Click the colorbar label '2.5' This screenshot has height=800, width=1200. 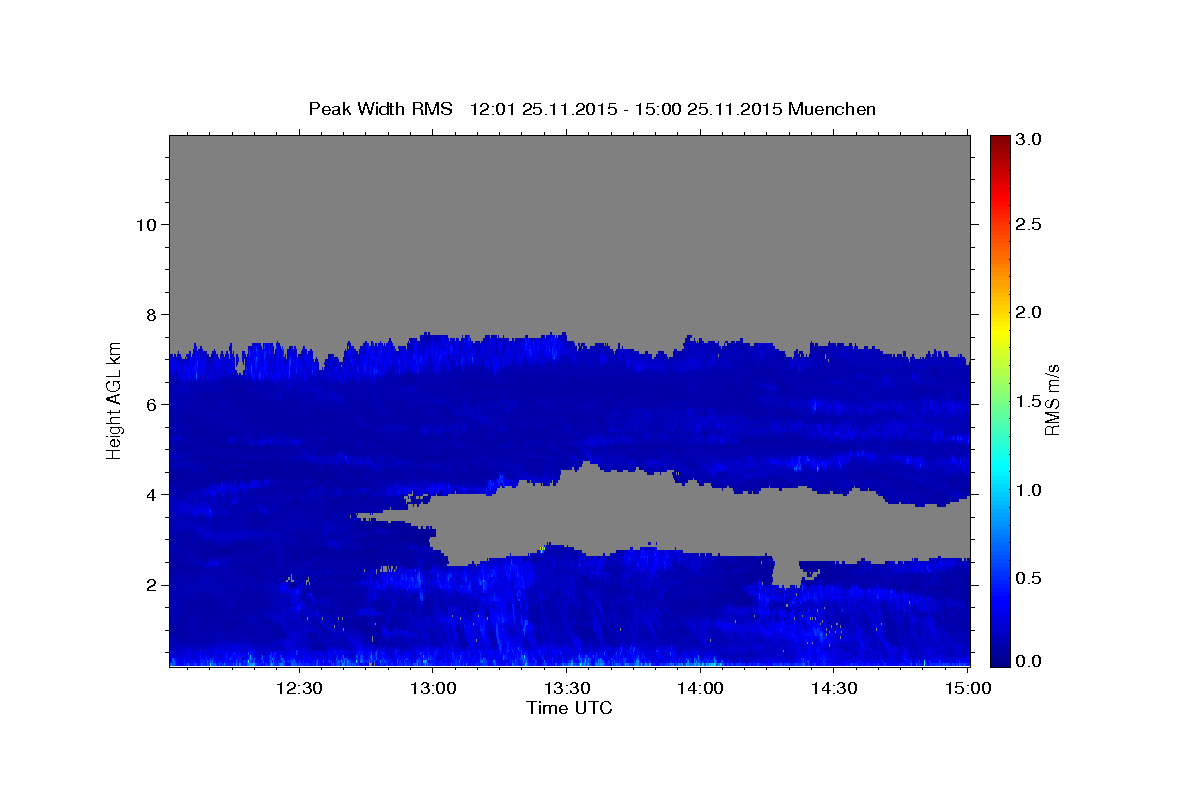tap(1030, 224)
